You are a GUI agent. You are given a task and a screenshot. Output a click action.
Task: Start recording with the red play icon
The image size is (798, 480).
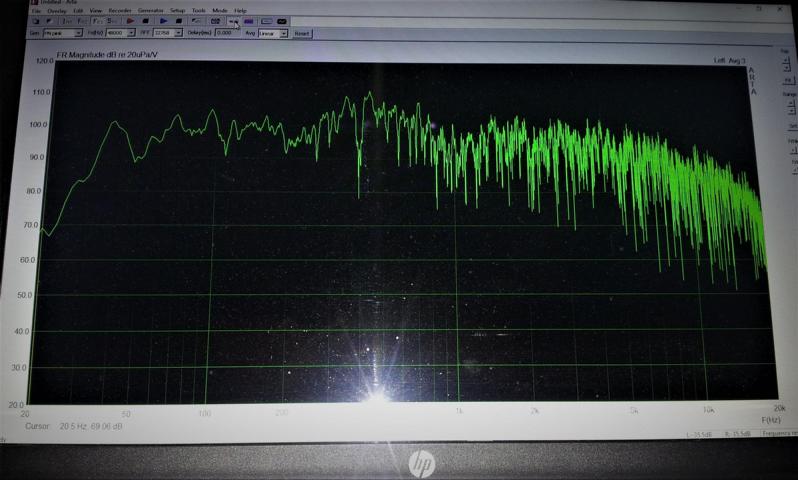[x=131, y=21]
